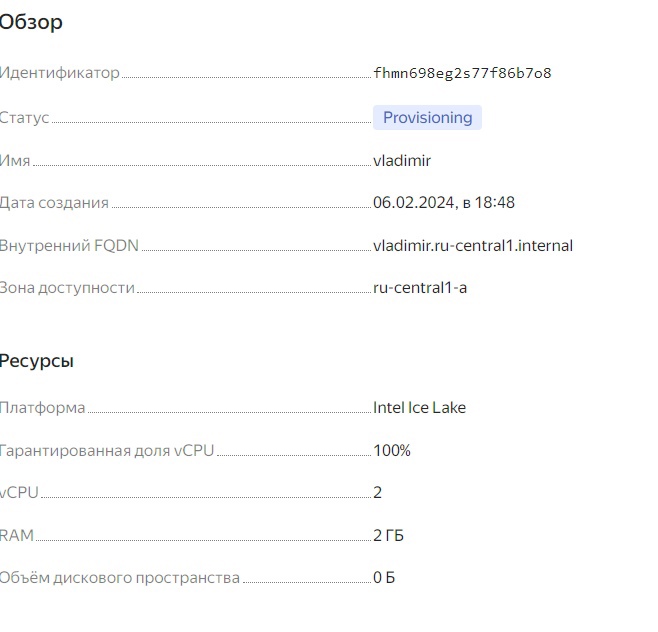Click the Зона доступности field label

[x=68, y=288]
